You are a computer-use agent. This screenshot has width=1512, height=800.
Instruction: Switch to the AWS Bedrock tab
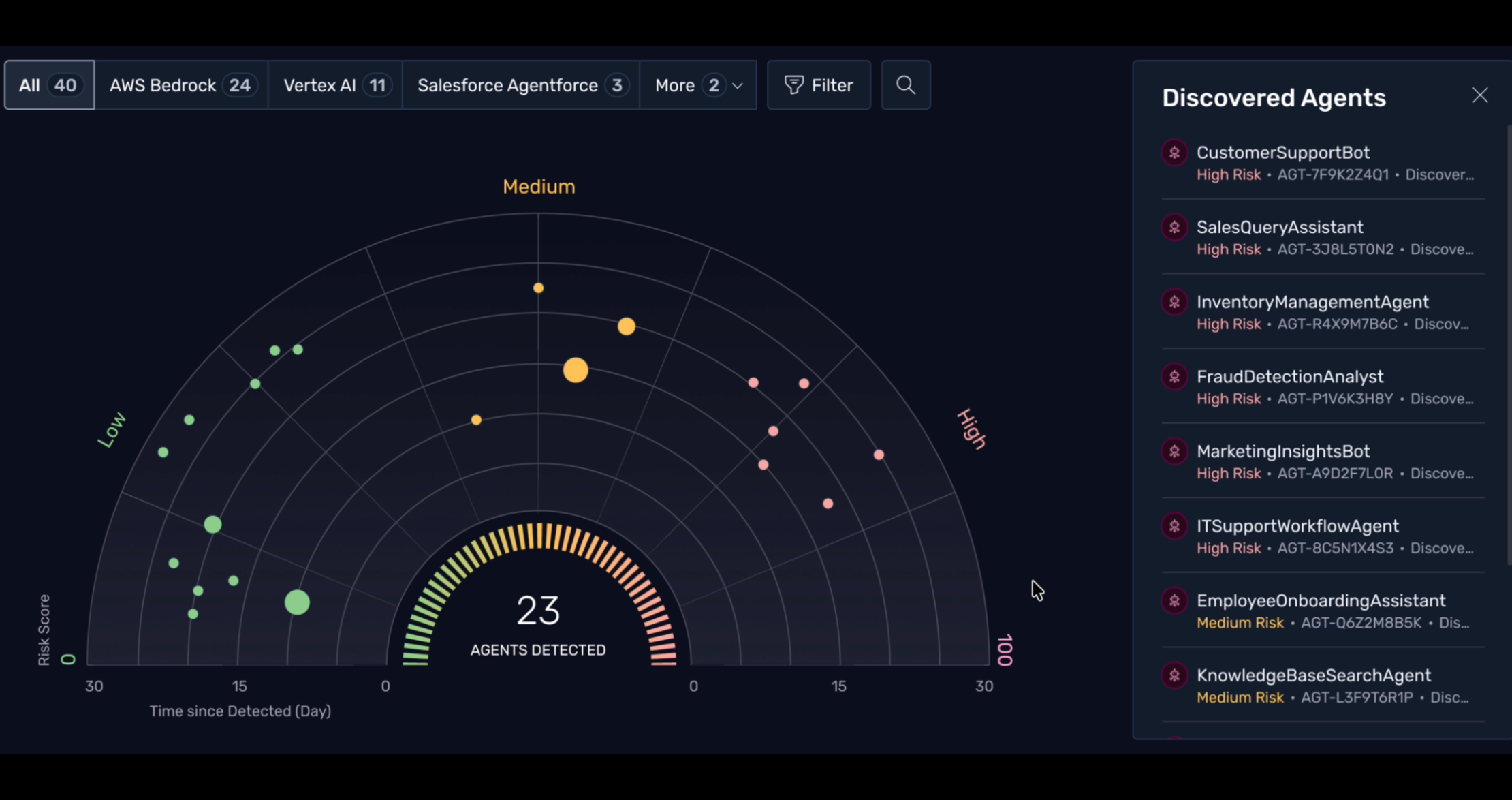tap(181, 85)
